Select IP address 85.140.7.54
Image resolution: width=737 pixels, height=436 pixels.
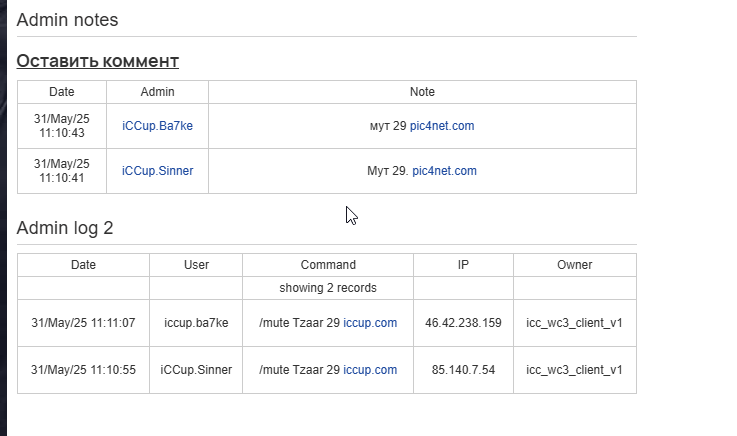click(x=463, y=370)
